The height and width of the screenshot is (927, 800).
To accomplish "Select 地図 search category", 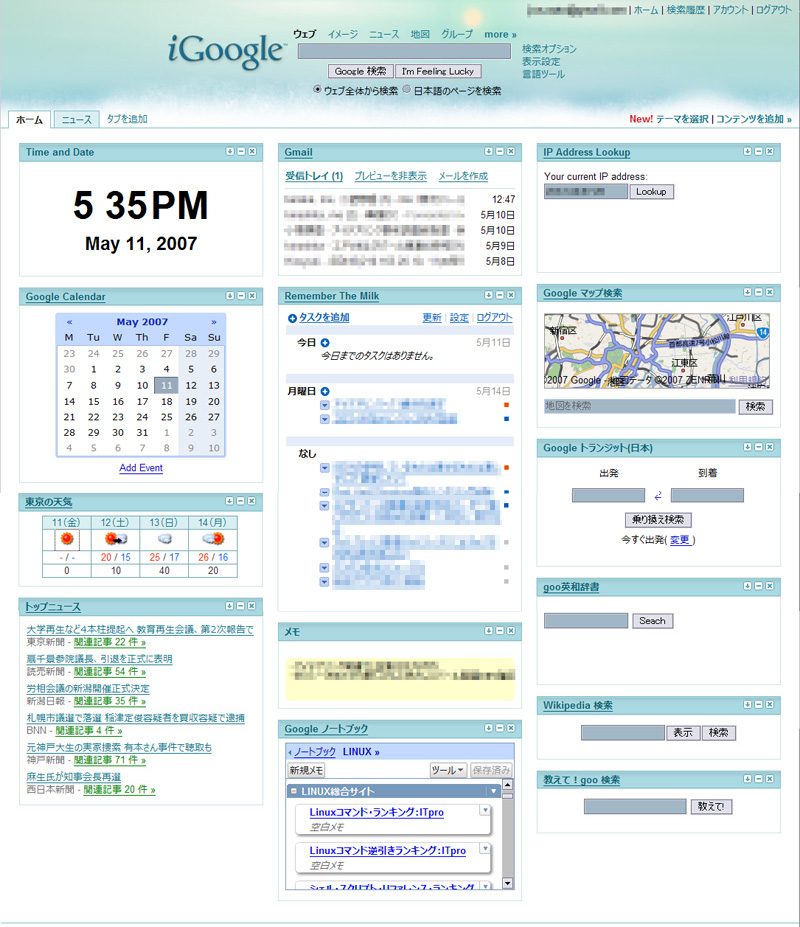I will pos(420,34).
